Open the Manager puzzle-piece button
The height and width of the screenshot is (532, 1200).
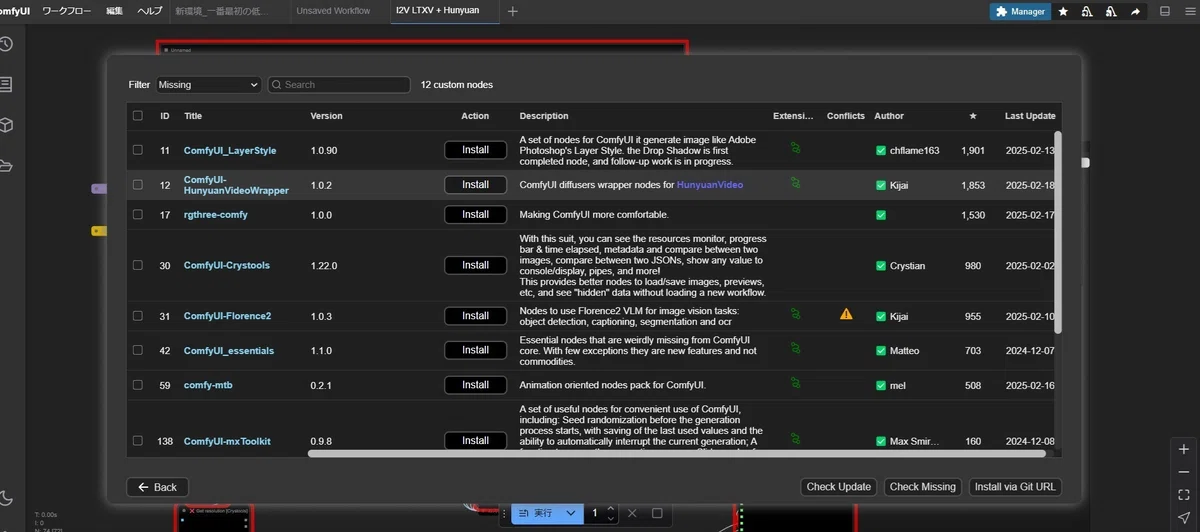coord(1018,11)
